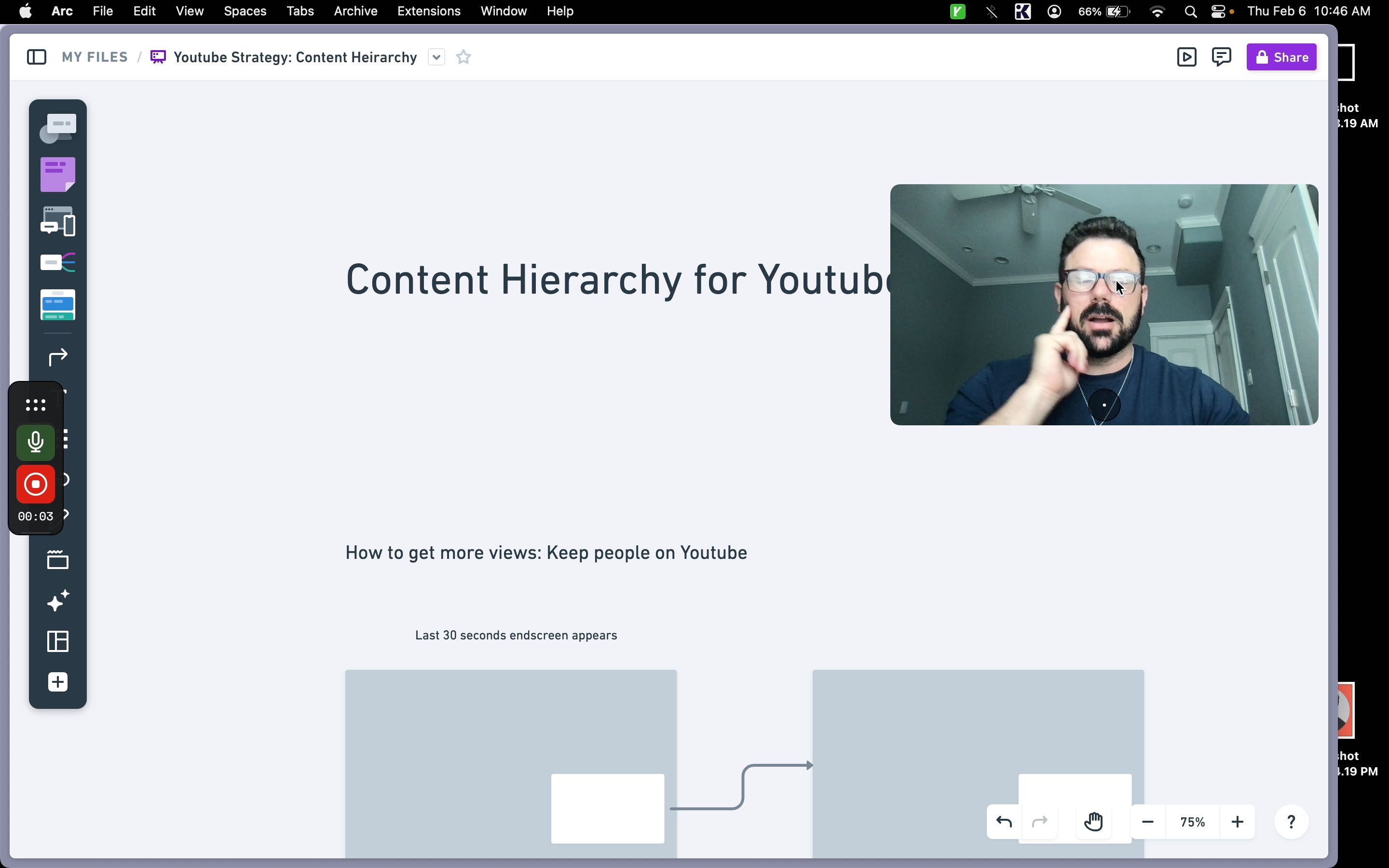Open the table layout tool
The image size is (1389, 868).
point(58,641)
